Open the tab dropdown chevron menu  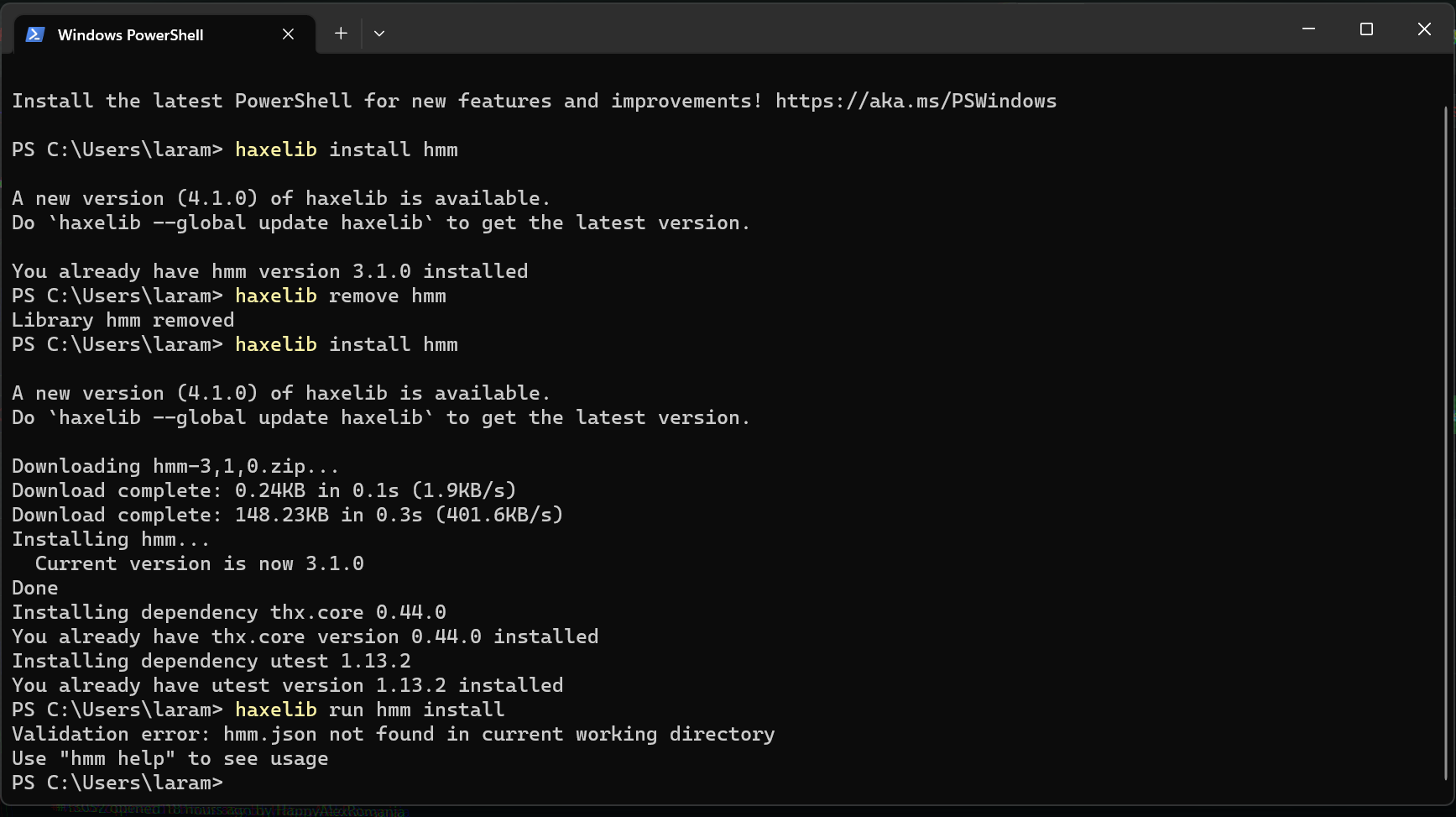pos(378,33)
